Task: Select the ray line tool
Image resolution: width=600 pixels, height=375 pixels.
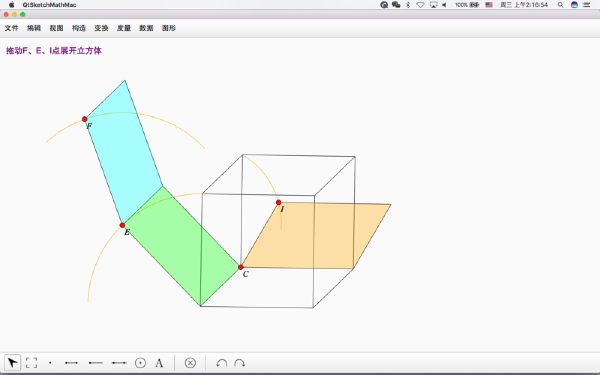Action: (96, 362)
